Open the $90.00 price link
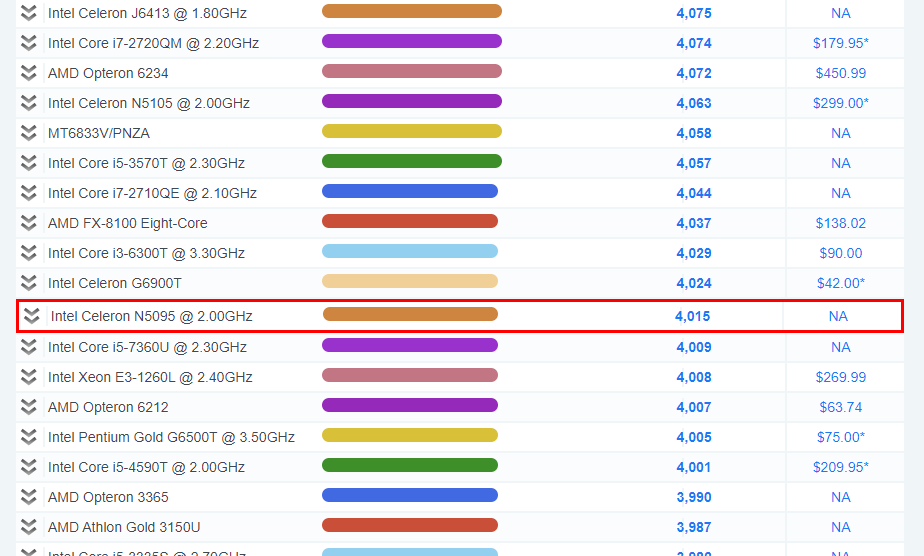This screenshot has height=556, width=924. point(840,253)
